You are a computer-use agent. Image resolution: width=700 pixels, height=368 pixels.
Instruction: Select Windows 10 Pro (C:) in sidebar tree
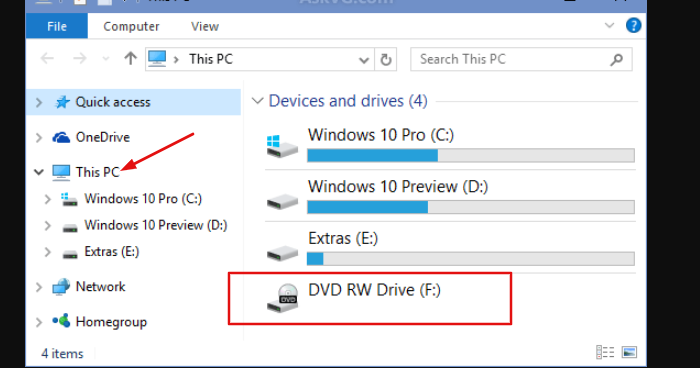(x=143, y=199)
